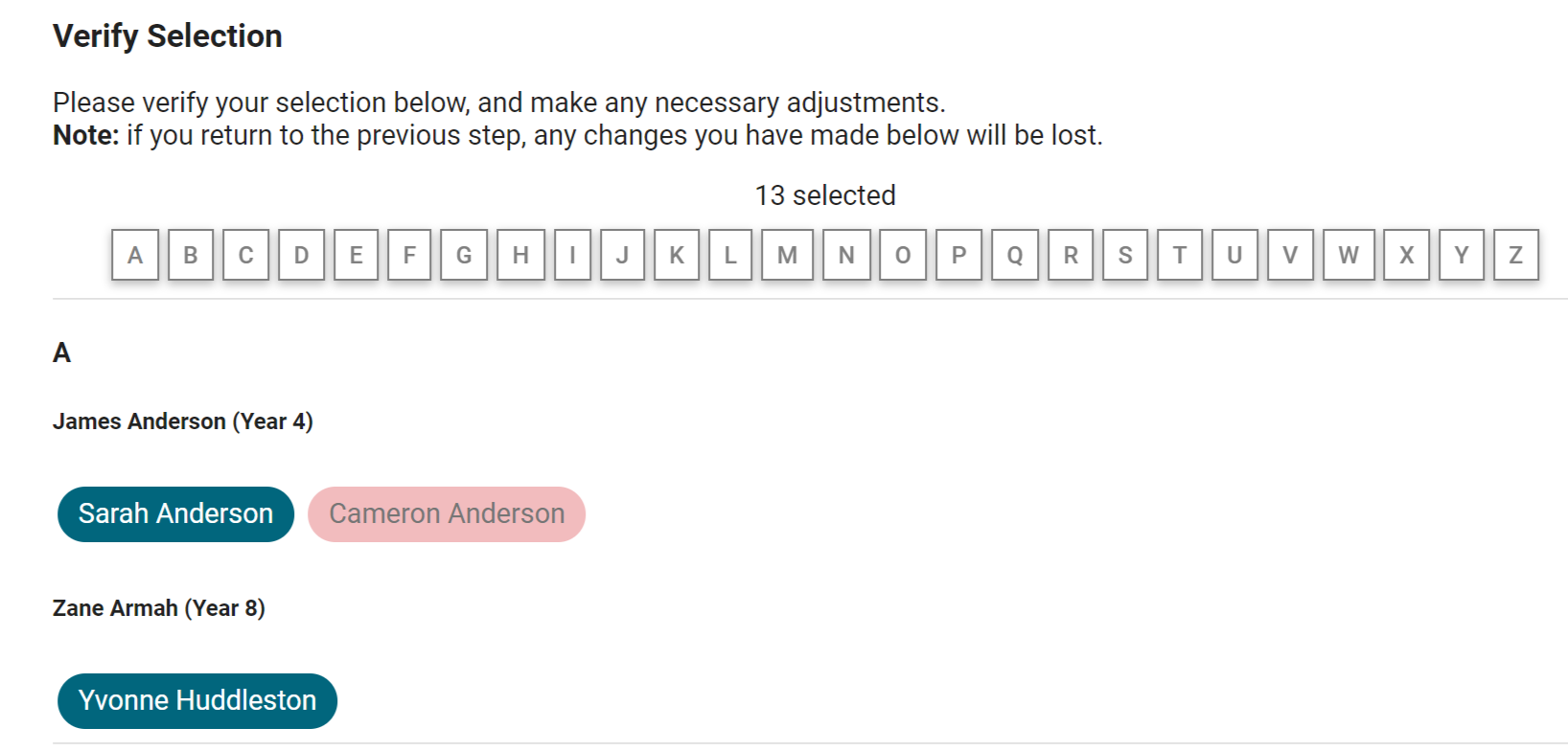
Task: Toggle the Sarah Anderson selection pill
Action: point(175,514)
